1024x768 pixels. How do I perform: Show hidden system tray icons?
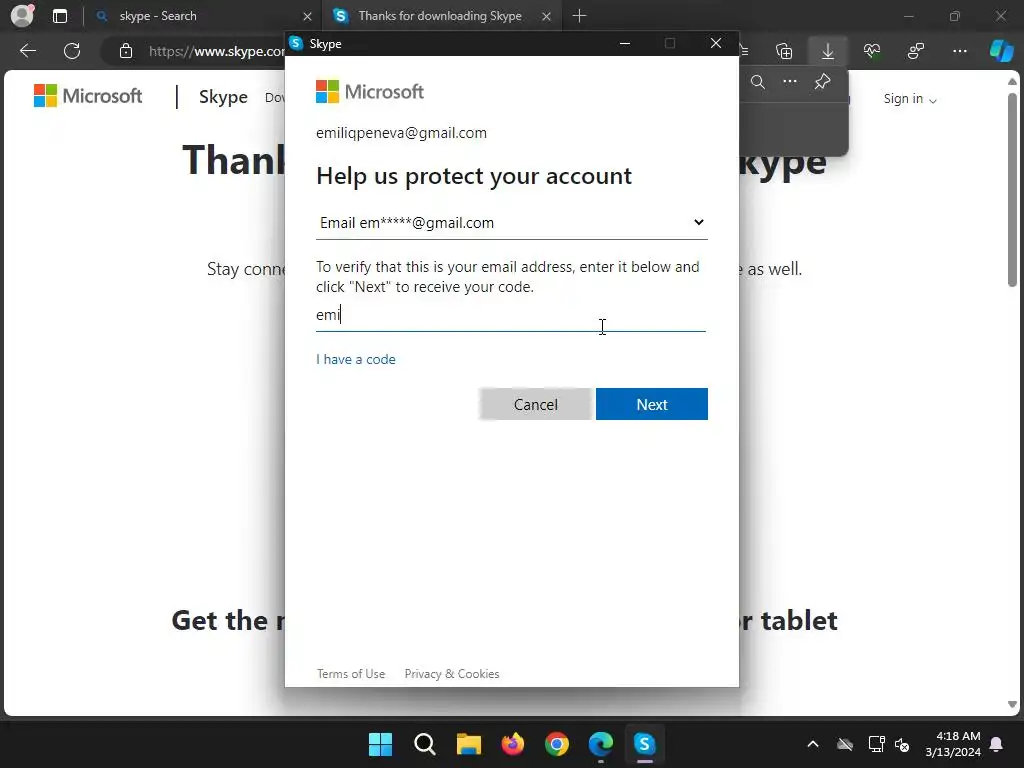pyautogui.click(x=812, y=744)
